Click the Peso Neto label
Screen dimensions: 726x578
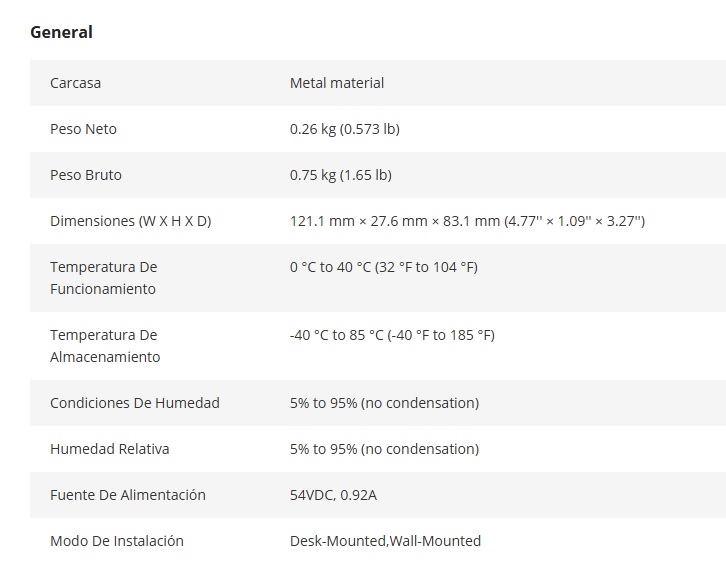click(83, 129)
